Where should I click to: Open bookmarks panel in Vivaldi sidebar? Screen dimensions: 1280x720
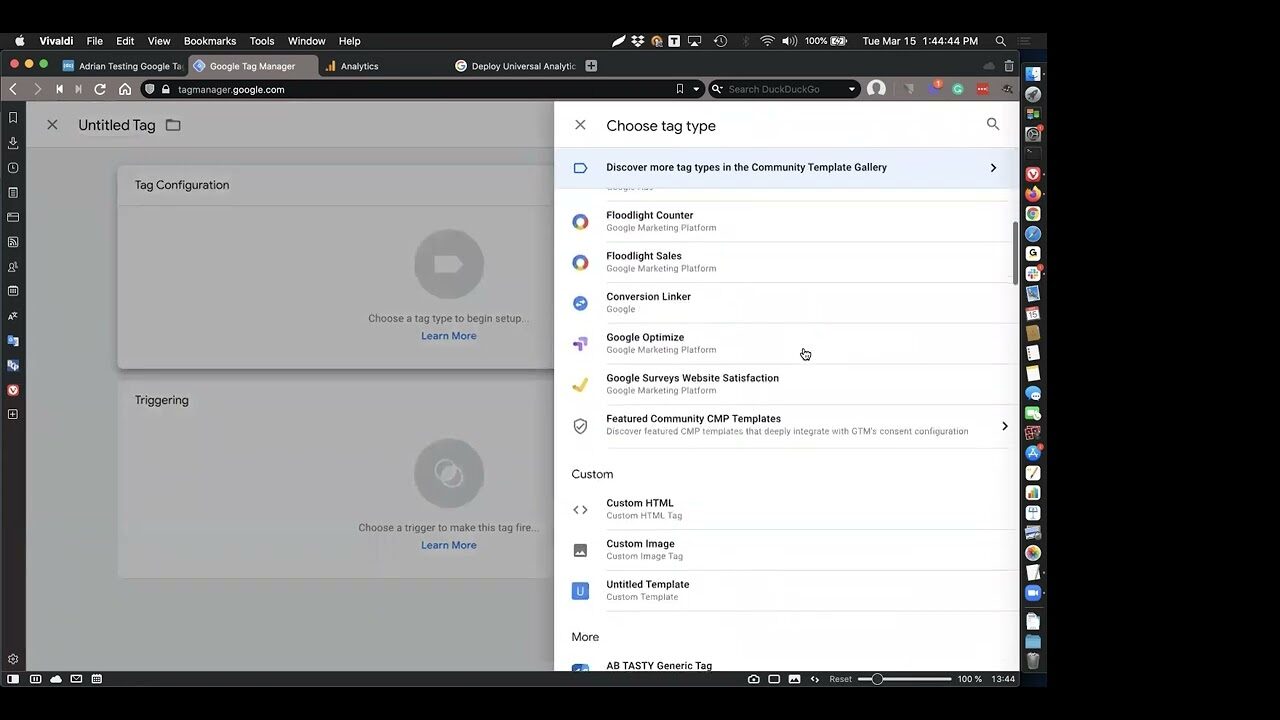click(13, 118)
